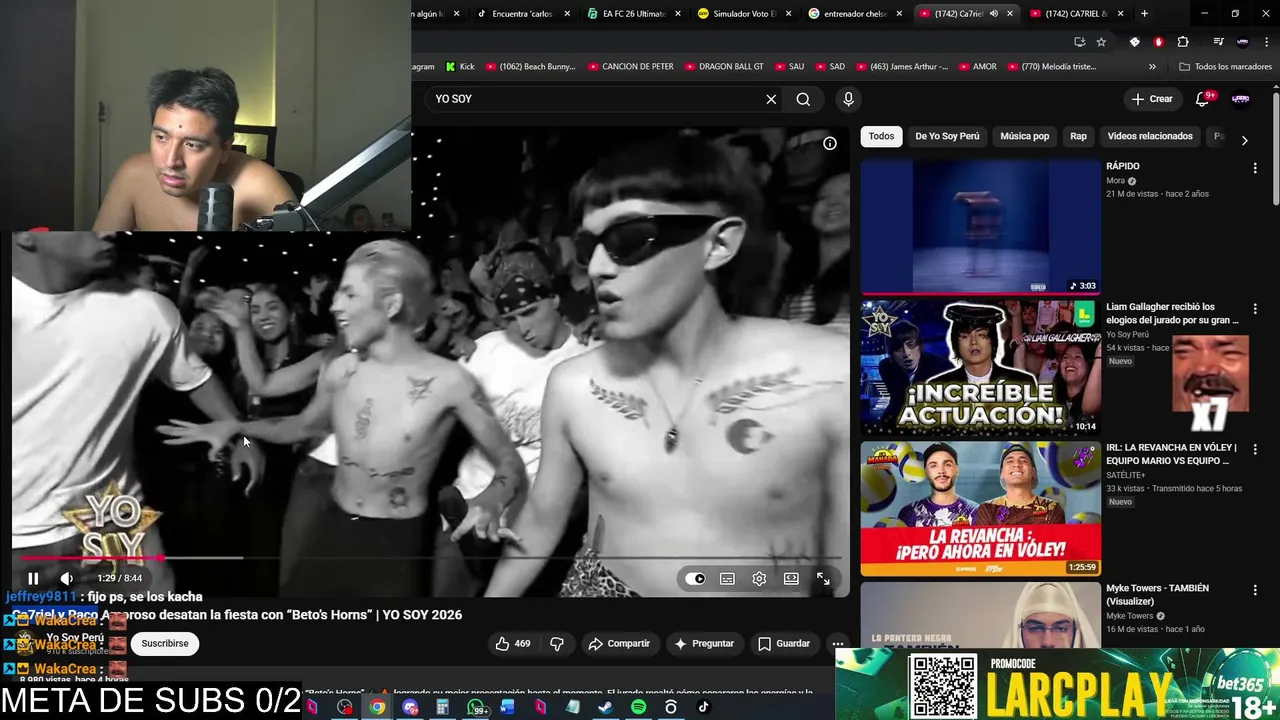1280x720 pixels.
Task: Show more filter chips with arrow
Action: pos(1244,140)
